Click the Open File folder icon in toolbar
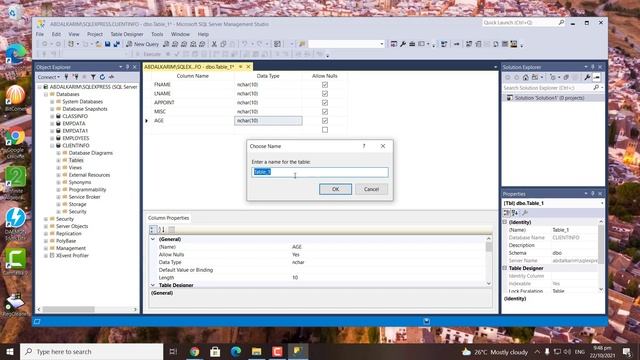 tap(98, 44)
